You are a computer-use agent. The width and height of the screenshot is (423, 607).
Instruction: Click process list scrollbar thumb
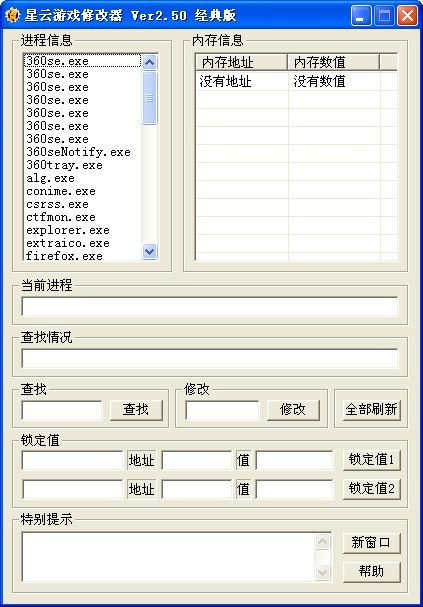pyautogui.click(x=149, y=98)
